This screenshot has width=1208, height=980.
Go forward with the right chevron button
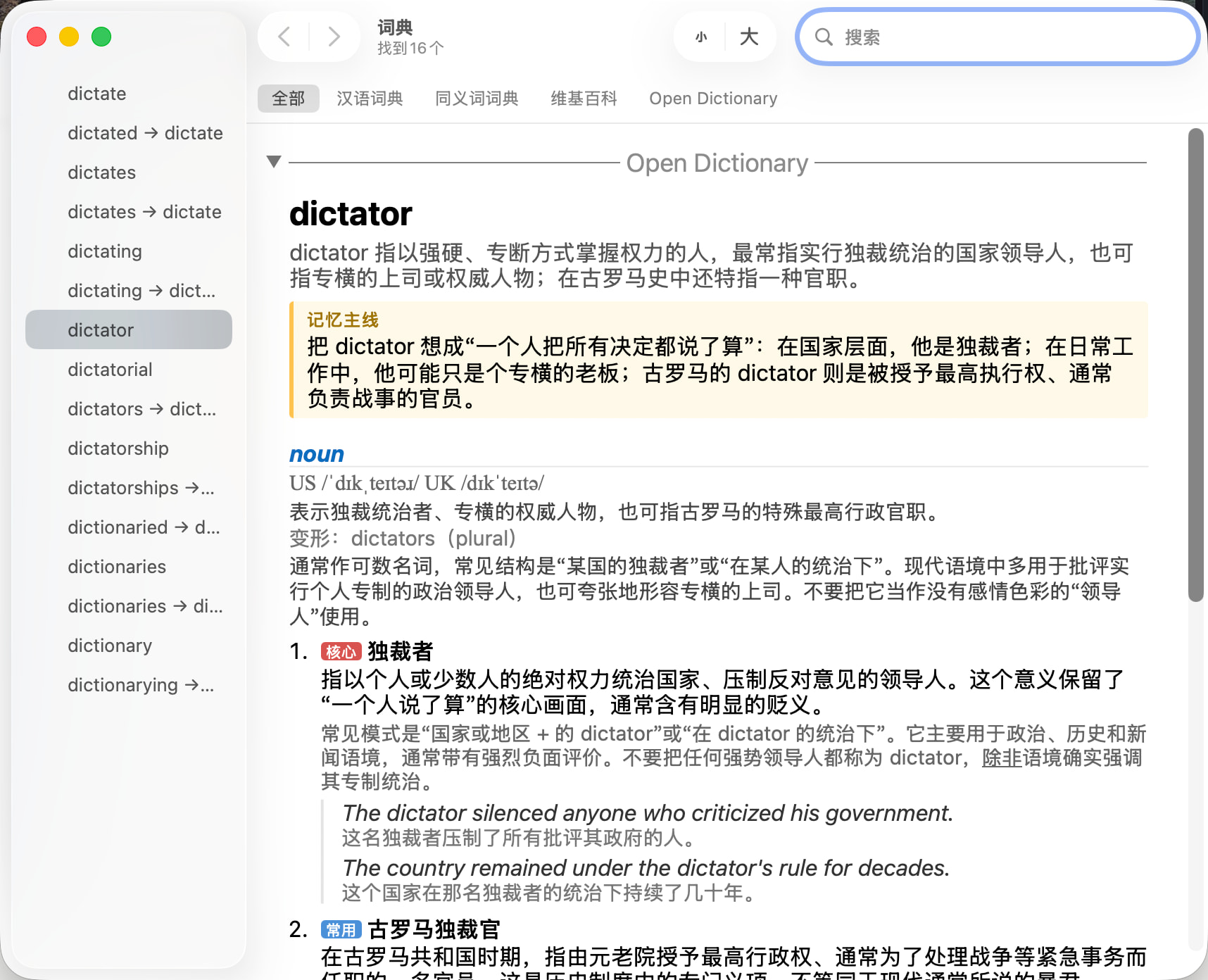[334, 37]
